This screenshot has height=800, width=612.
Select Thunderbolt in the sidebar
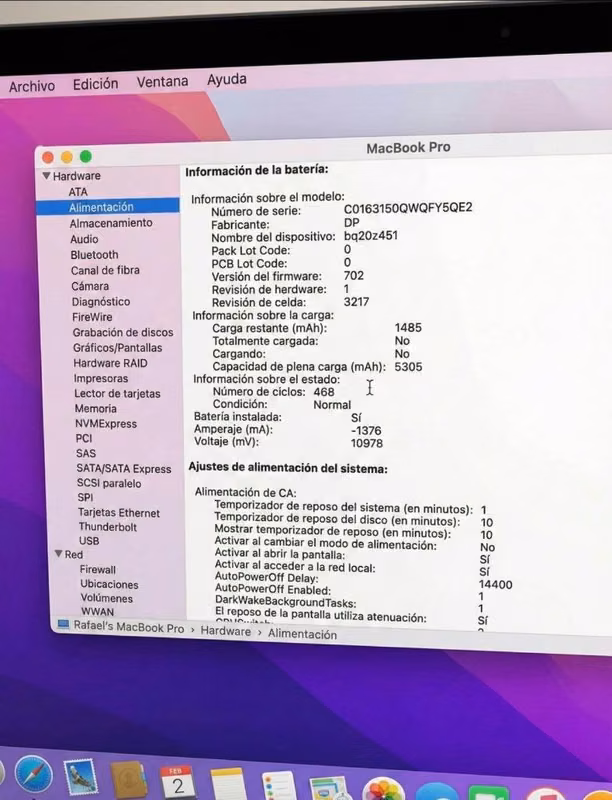click(108, 527)
